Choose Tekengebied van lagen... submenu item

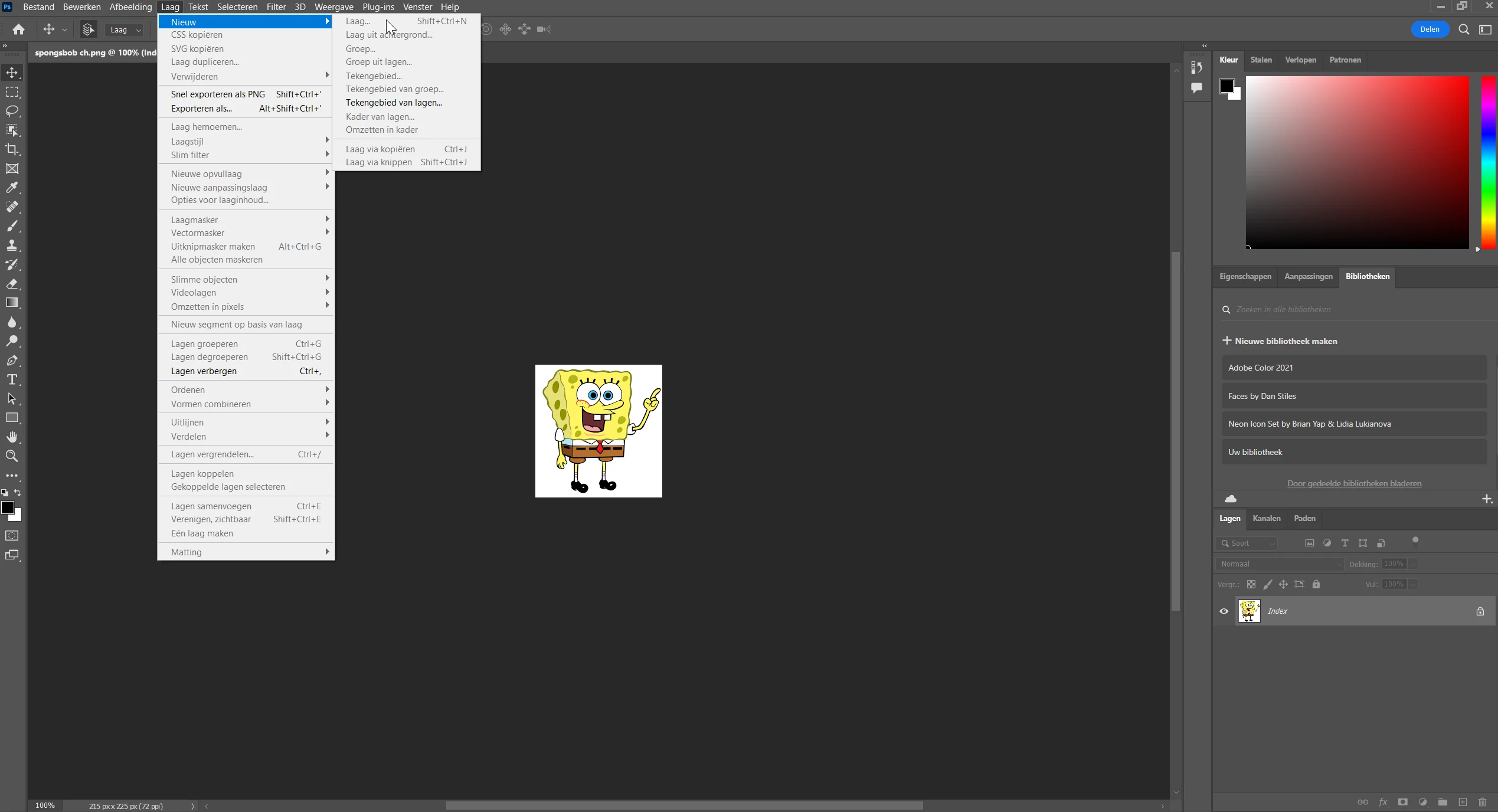click(x=394, y=103)
